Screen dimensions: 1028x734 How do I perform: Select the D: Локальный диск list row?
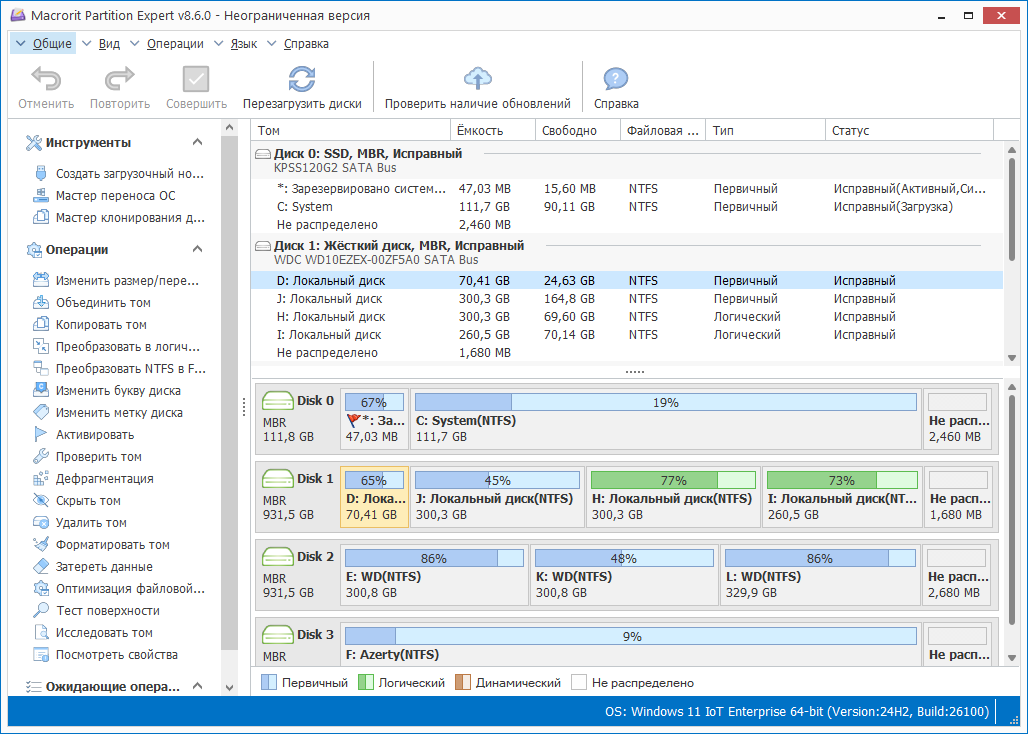tap(627, 280)
